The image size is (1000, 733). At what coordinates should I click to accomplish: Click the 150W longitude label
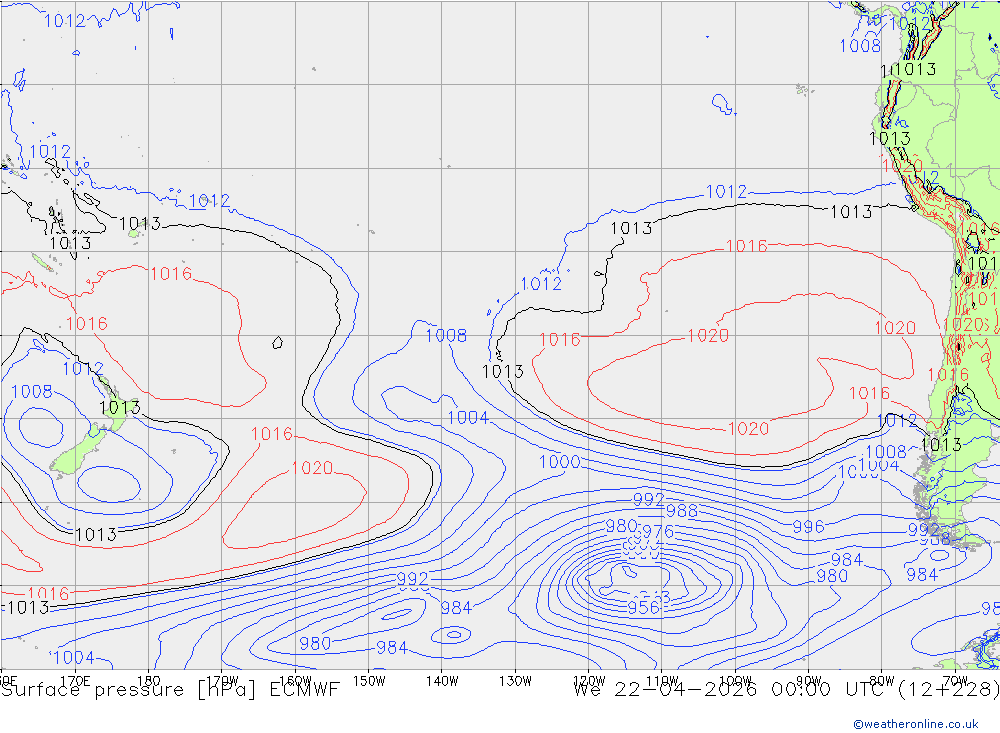coord(369,681)
